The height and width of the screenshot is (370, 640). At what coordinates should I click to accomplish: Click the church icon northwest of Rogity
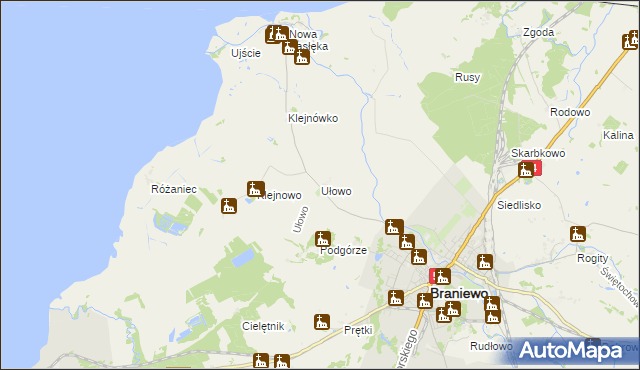578,234
